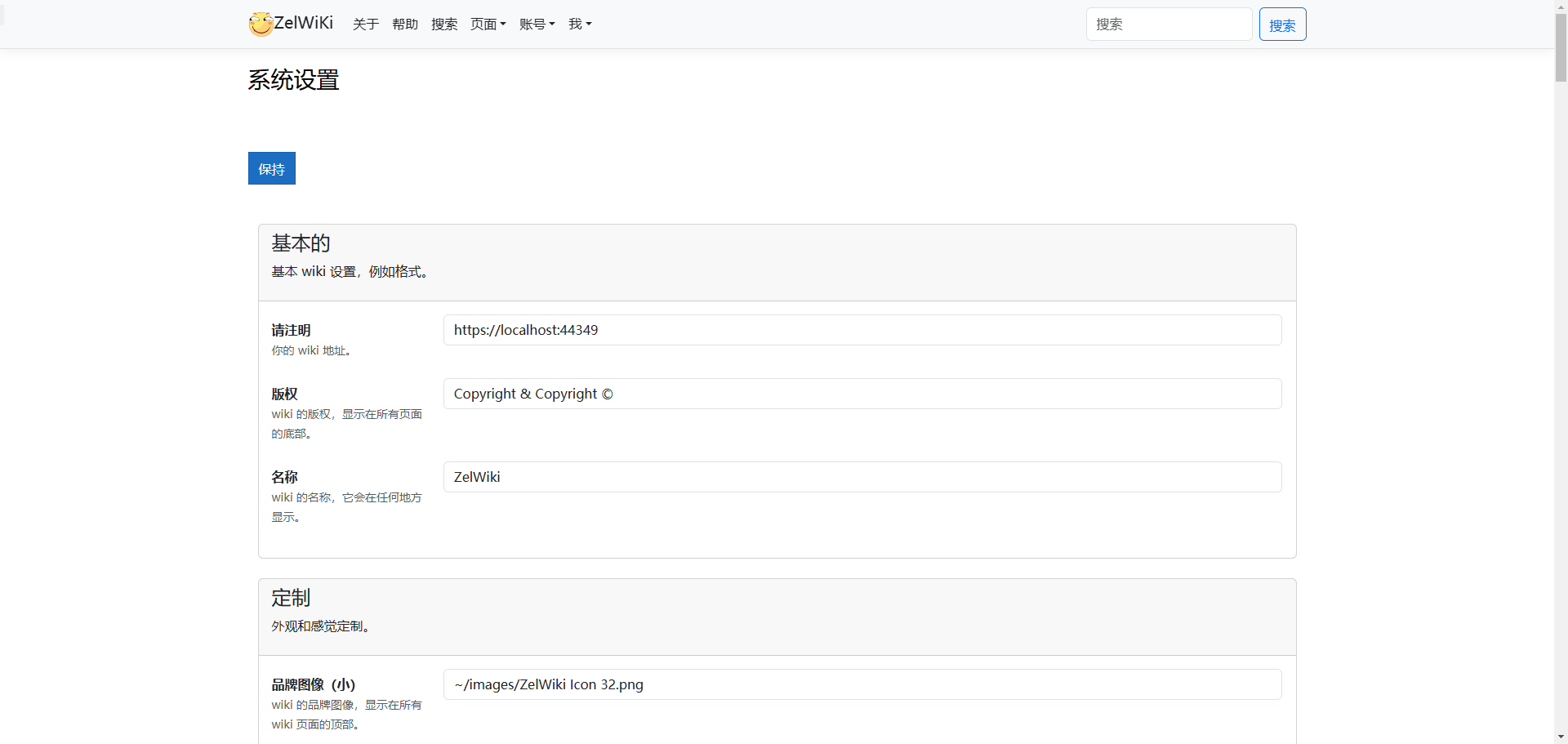Click the 名称 field containing ZelWiki
Viewport: 1568px width, 744px height.
[862, 477]
